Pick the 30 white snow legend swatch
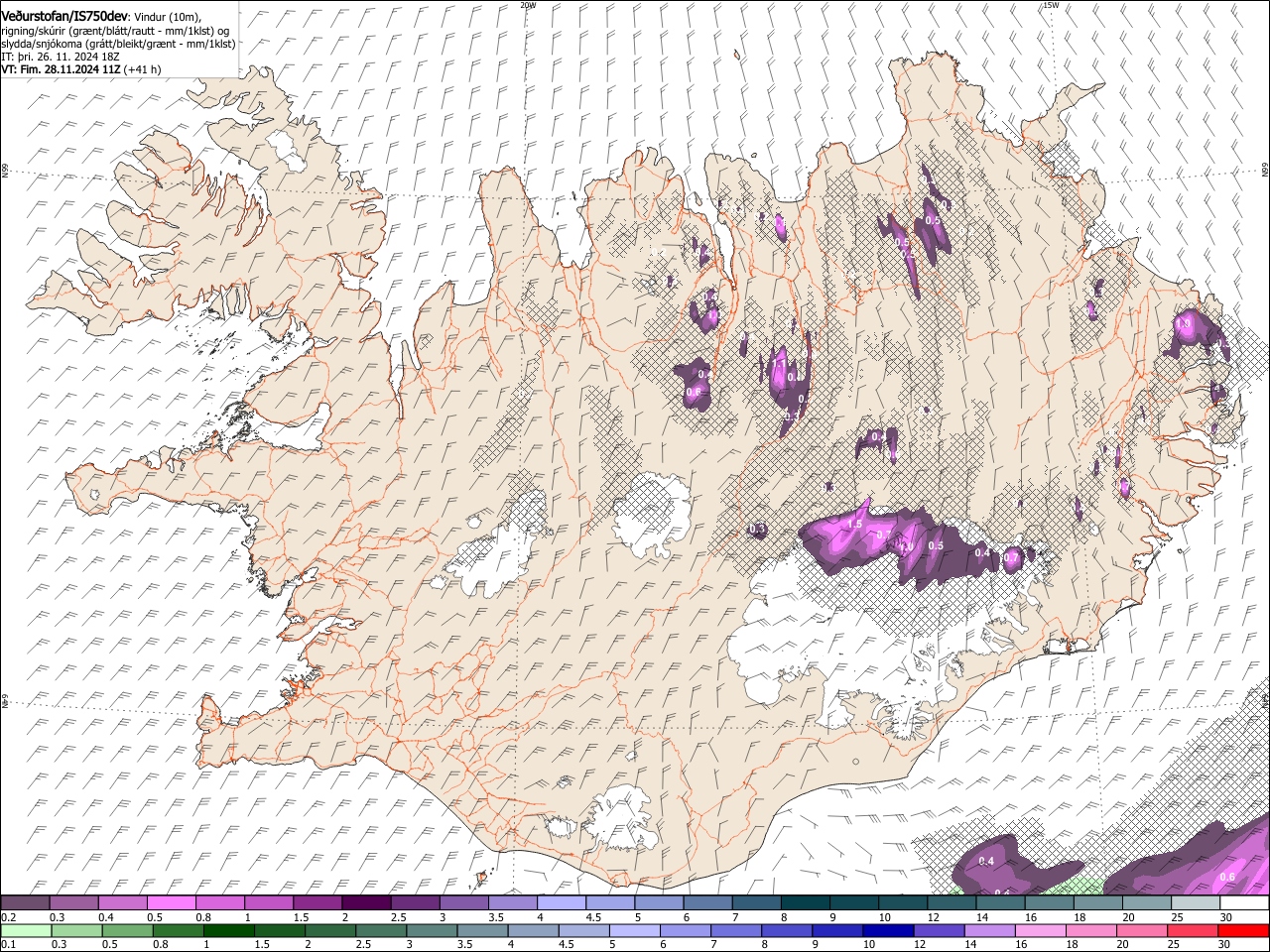This screenshot has width=1270, height=952. pos(1244,903)
